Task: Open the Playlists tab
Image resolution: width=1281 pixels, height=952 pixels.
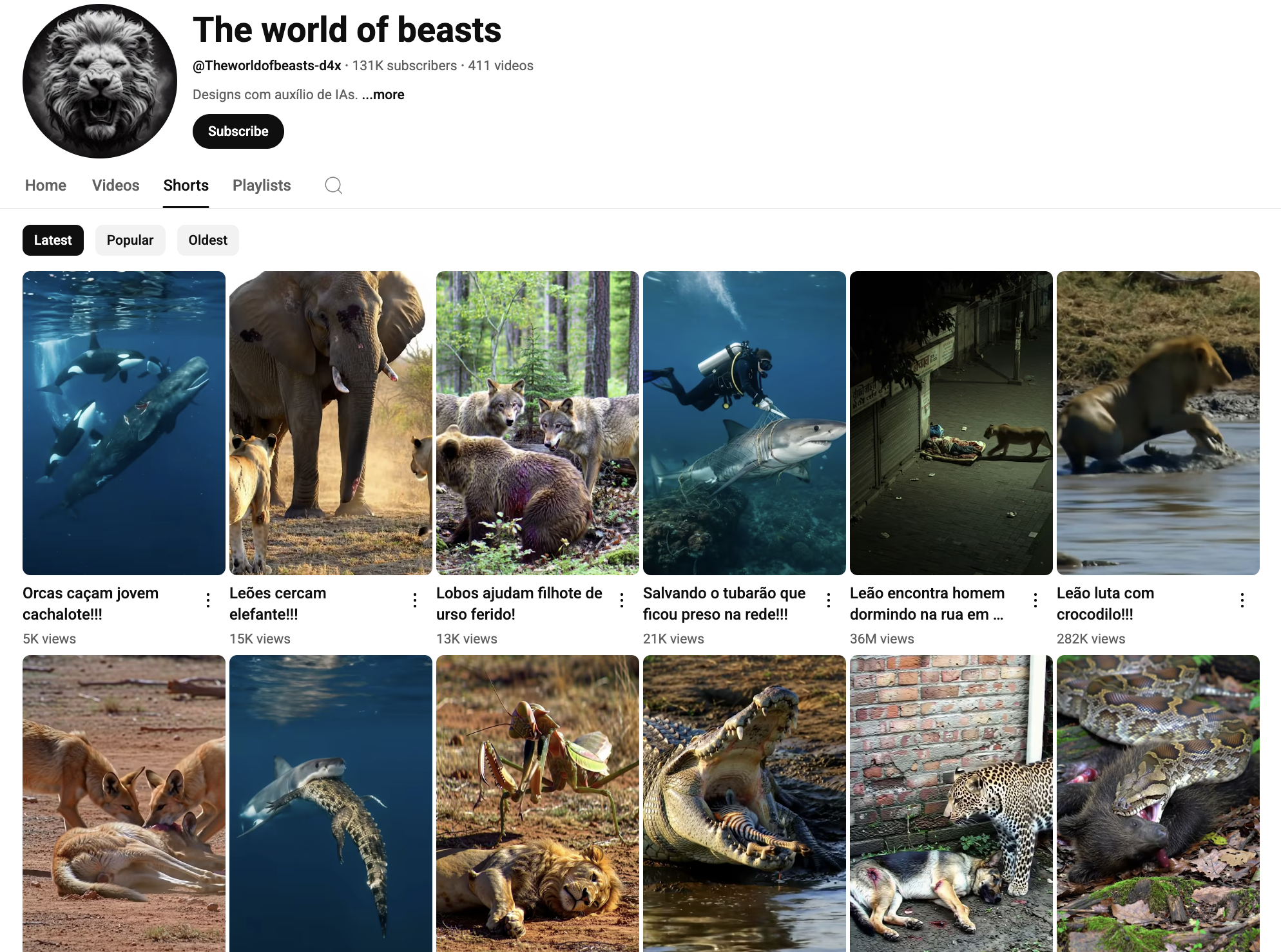Action: tap(262, 186)
